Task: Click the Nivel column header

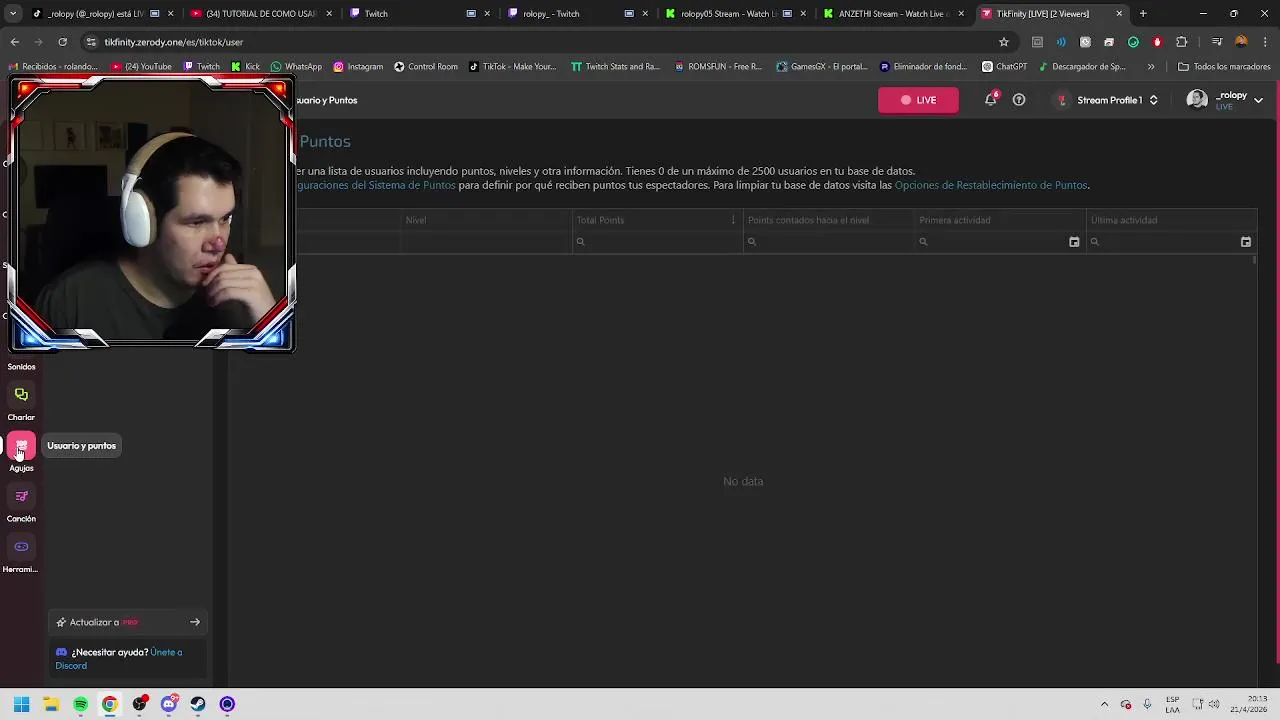Action: pos(486,220)
